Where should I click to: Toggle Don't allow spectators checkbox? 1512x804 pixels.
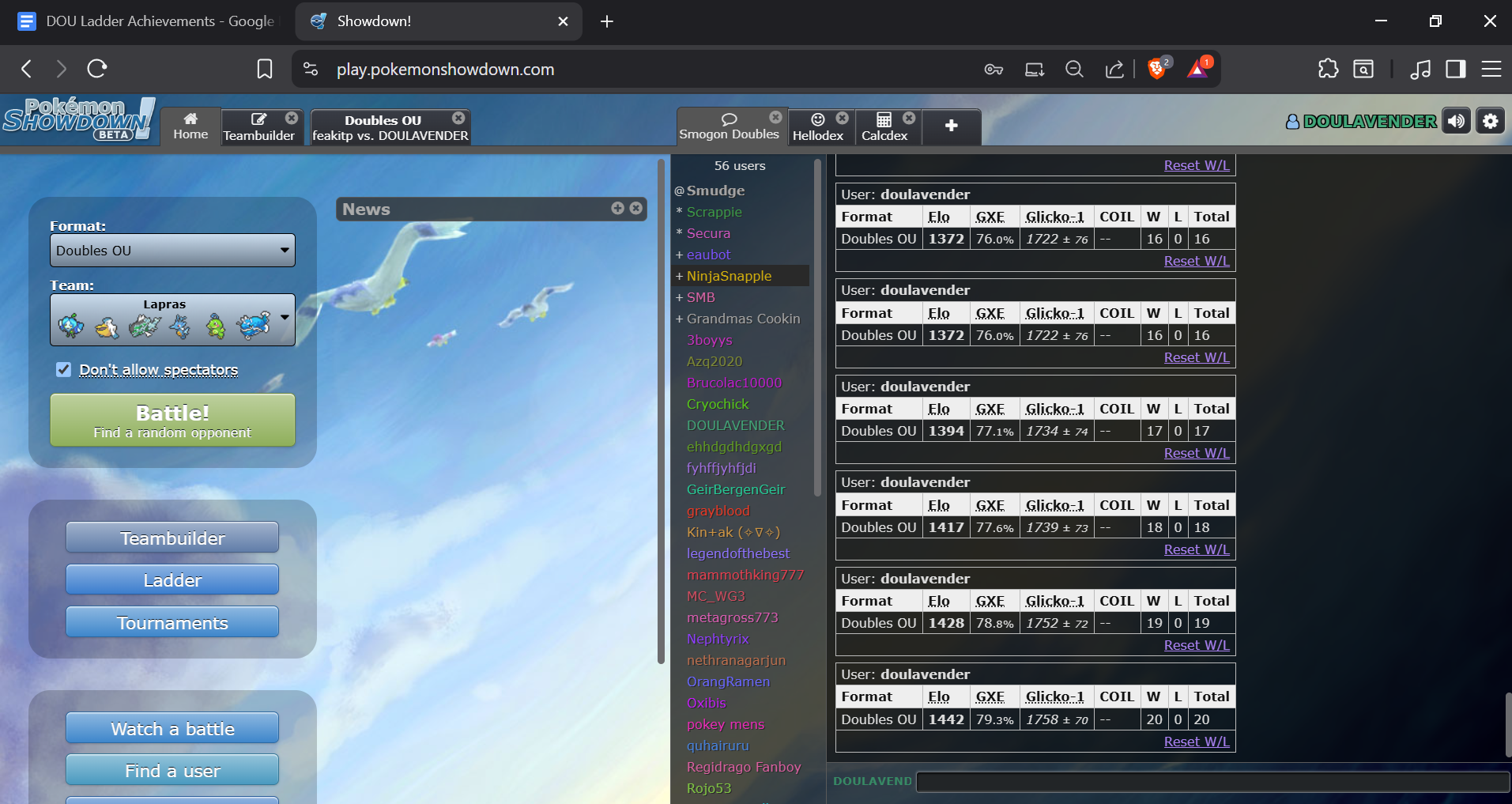tap(64, 369)
